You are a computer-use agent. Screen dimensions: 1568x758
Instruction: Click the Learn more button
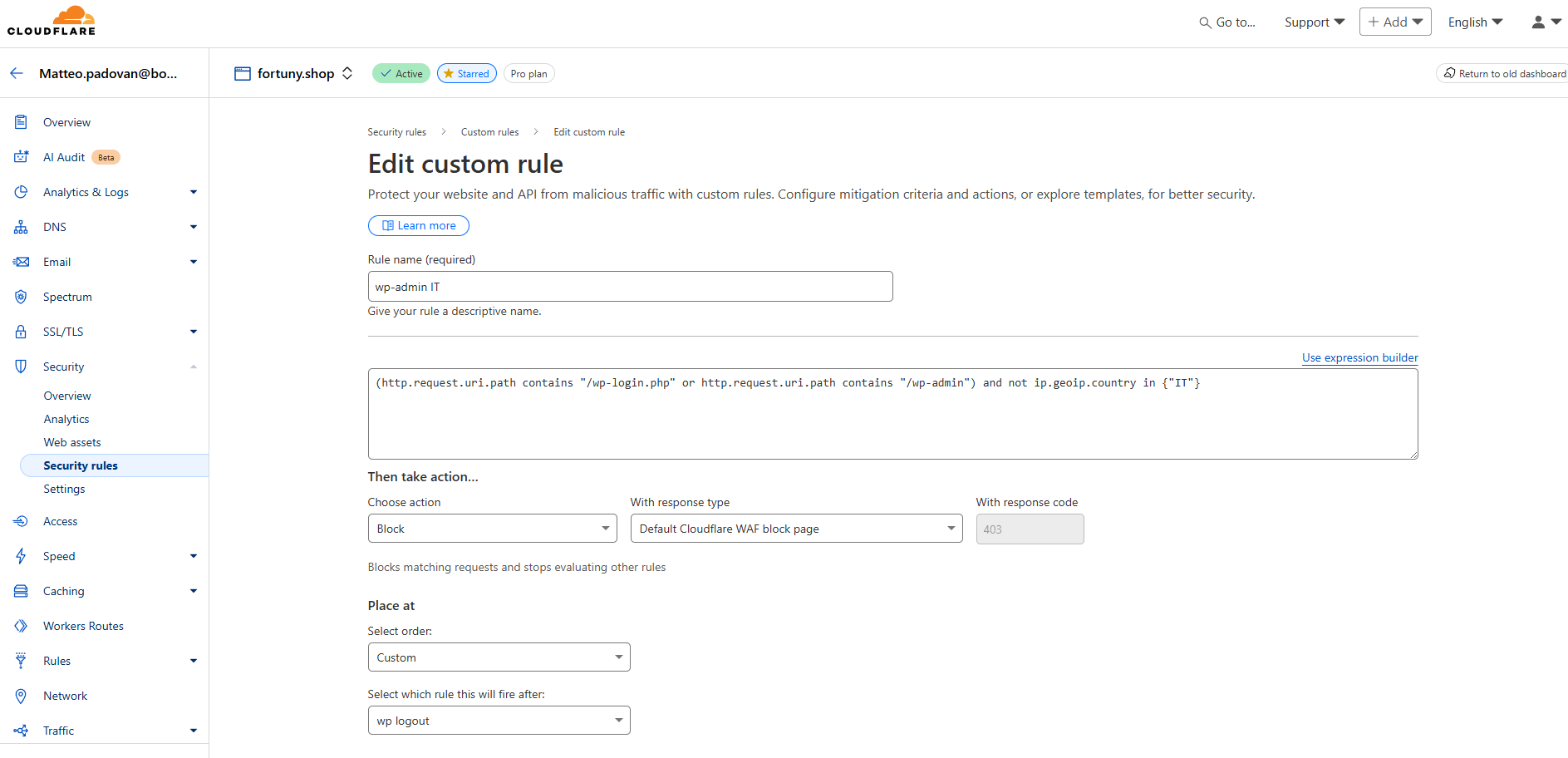tap(419, 225)
